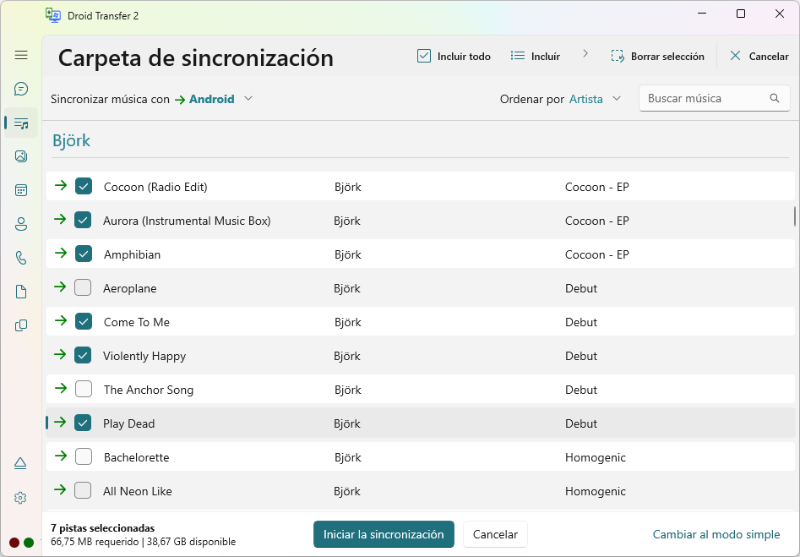Open the Files section in sidebar
This screenshot has height=557, width=800.
21,292
